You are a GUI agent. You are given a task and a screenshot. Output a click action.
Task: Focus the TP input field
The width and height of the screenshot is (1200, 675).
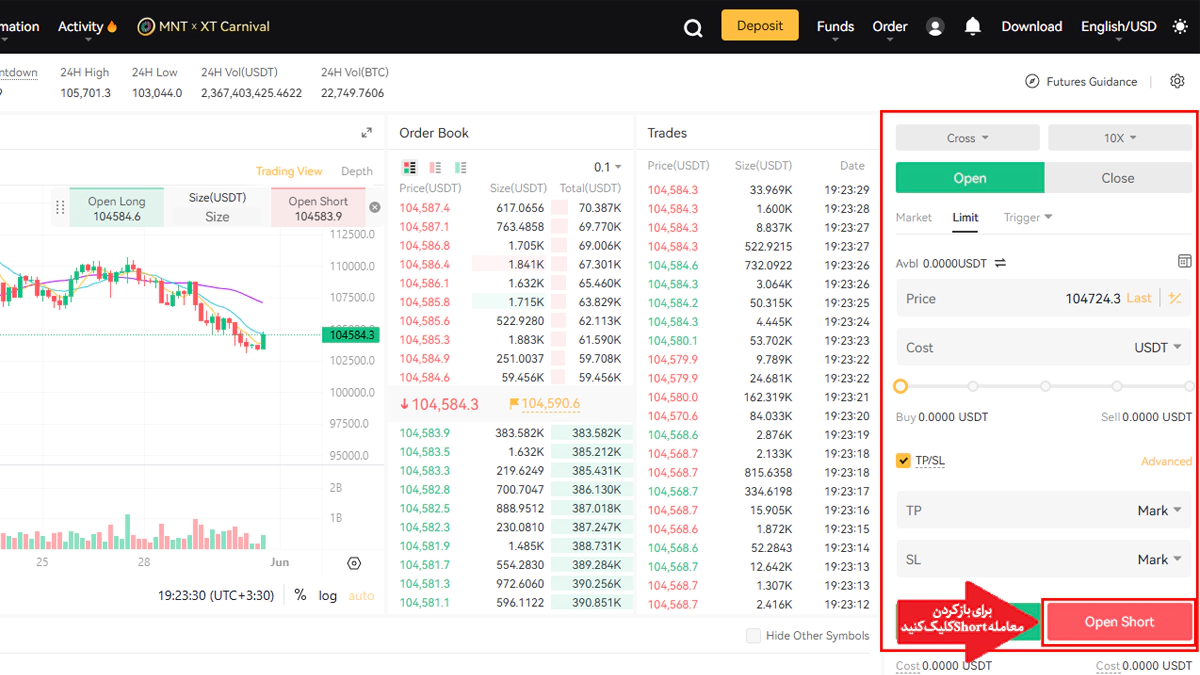tap(1044, 510)
